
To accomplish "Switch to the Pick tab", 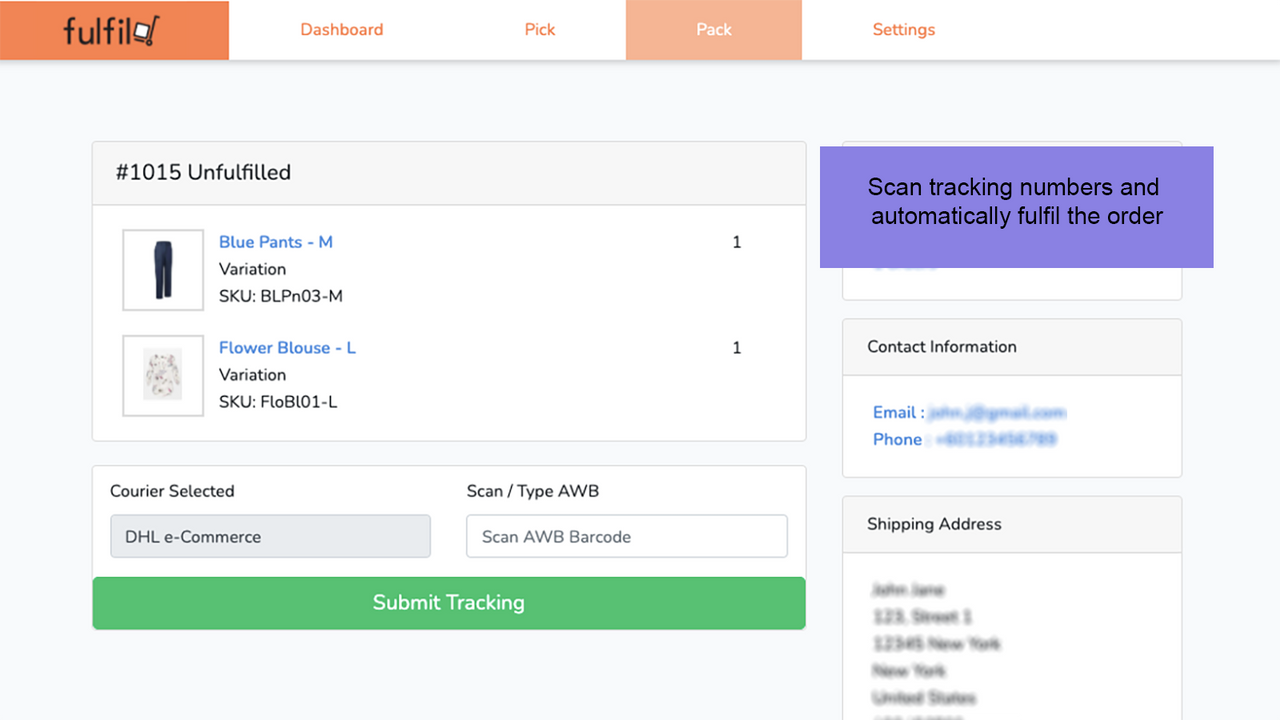I will (540, 30).
